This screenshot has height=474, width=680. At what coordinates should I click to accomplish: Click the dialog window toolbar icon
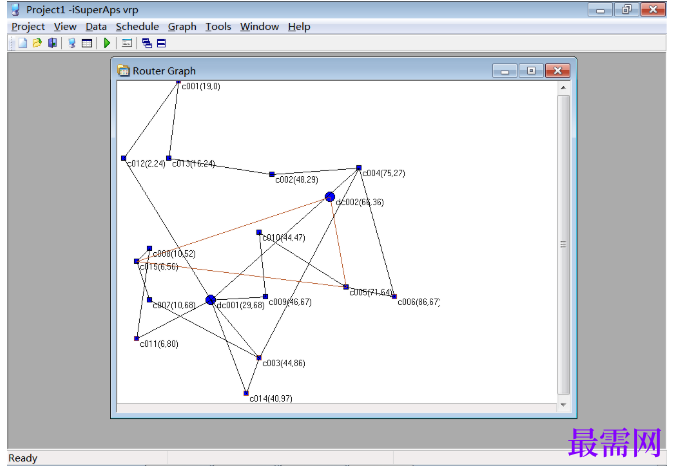(x=127, y=43)
